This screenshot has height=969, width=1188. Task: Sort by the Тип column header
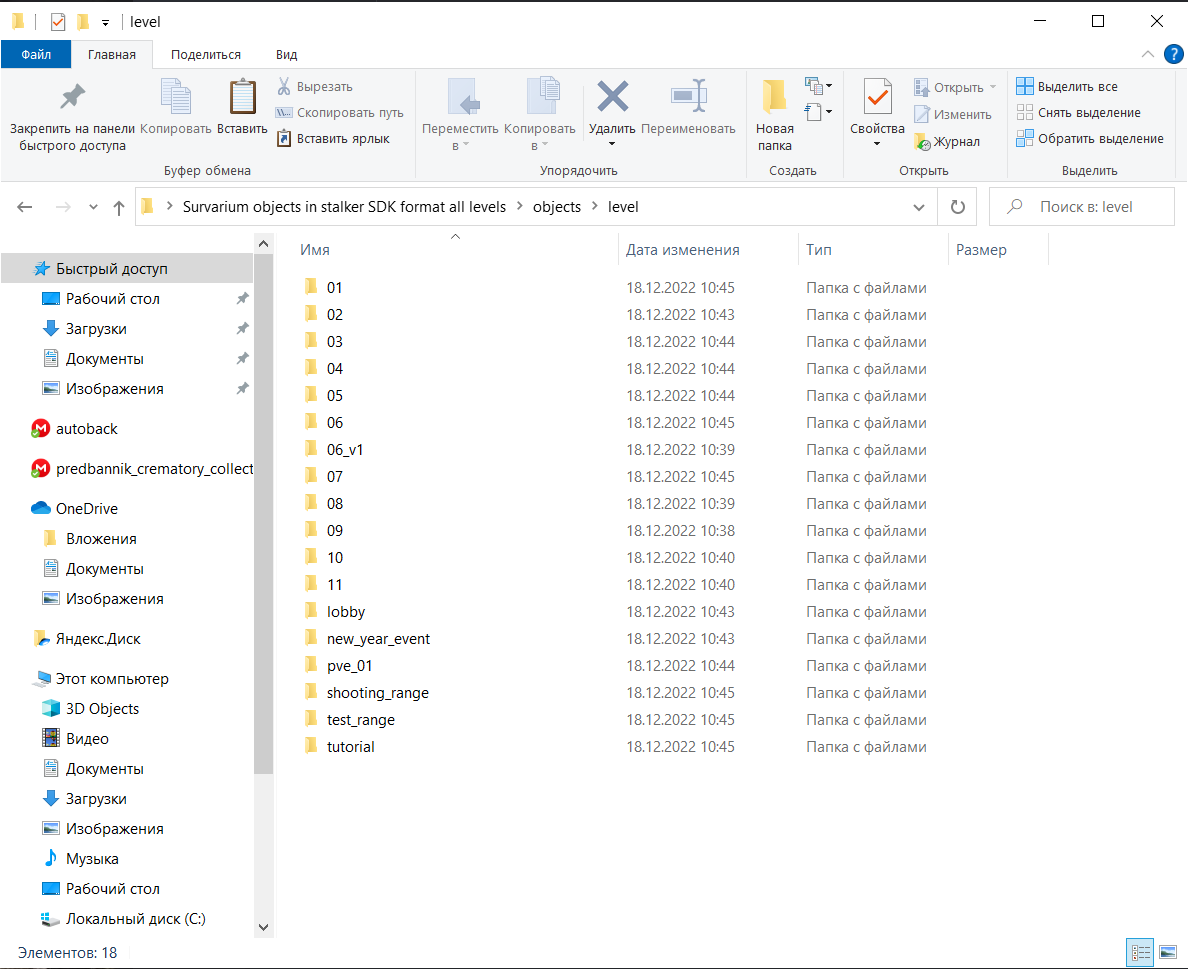(873, 250)
